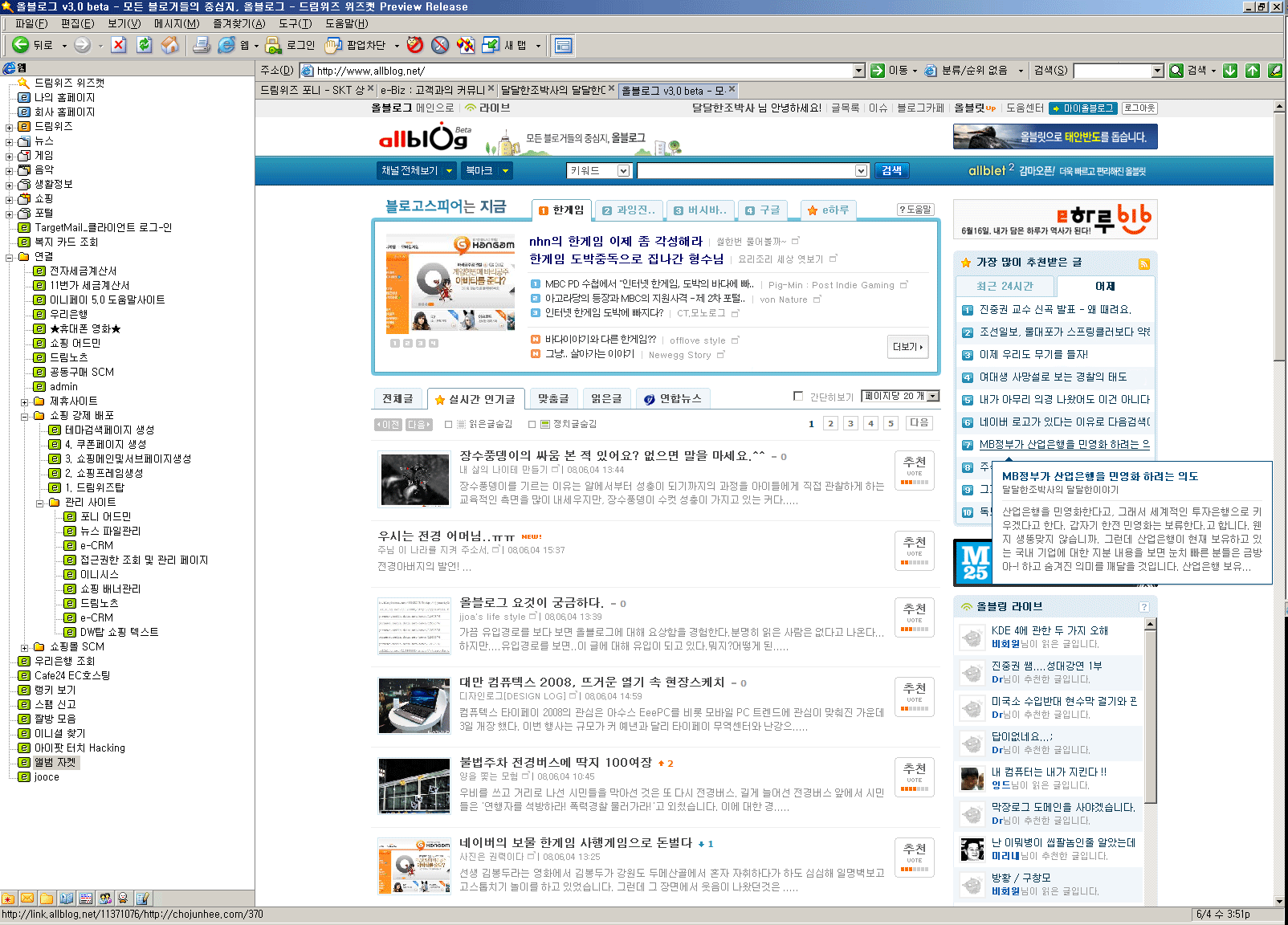The width and height of the screenshot is (1288, 925).
Task: Click the green Refresh page icon
Action: (145, 45)
